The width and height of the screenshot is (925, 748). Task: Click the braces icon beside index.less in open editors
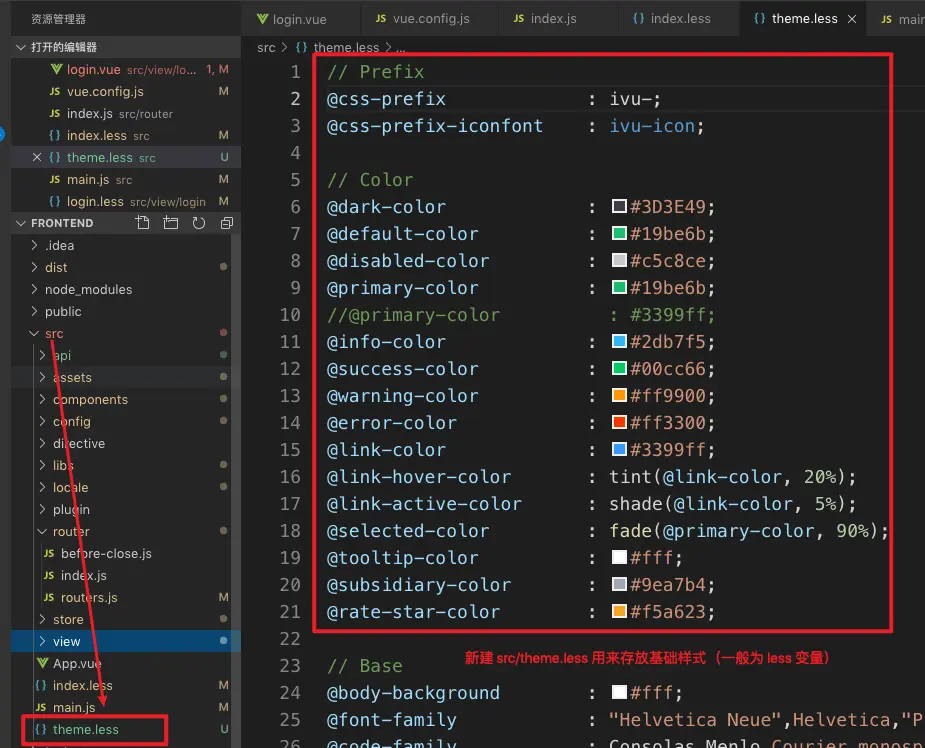[54, 135]
